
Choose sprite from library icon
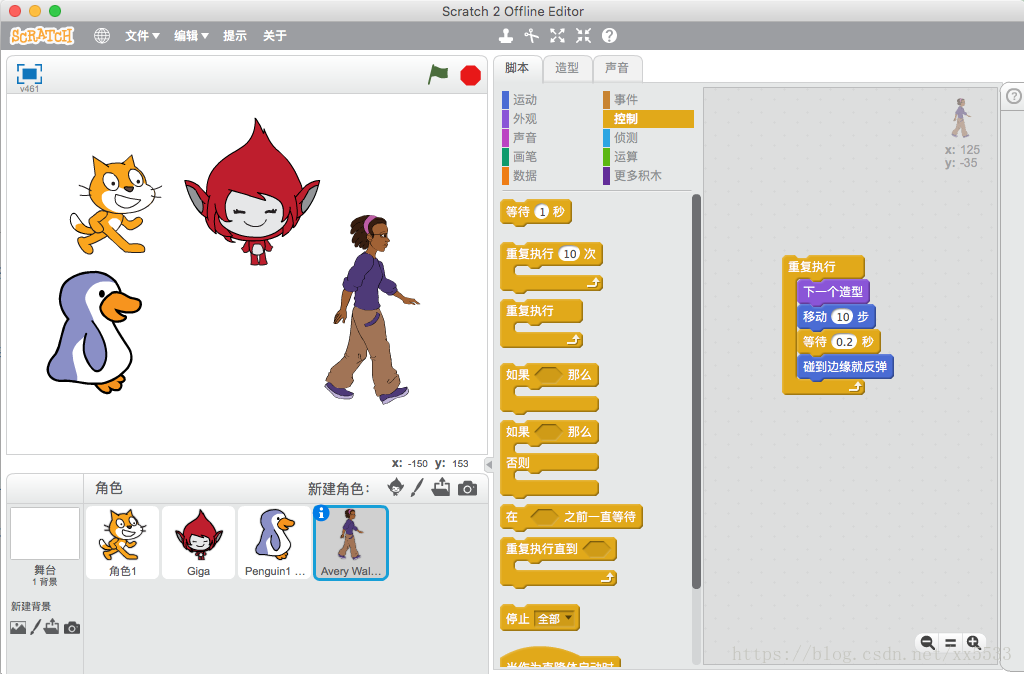click(x=396, y=488)
